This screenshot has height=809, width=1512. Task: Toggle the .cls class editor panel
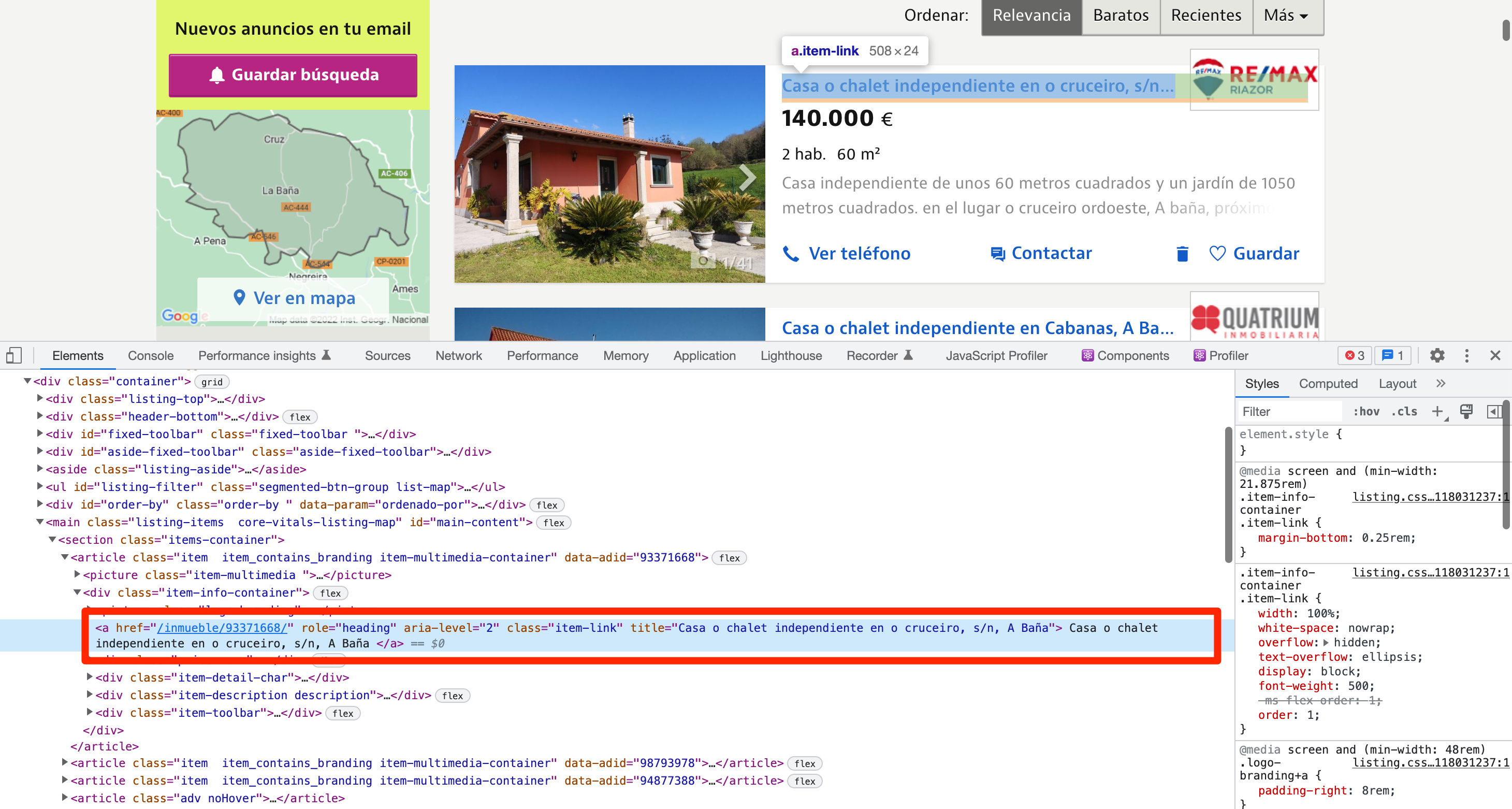(1408, 412)
